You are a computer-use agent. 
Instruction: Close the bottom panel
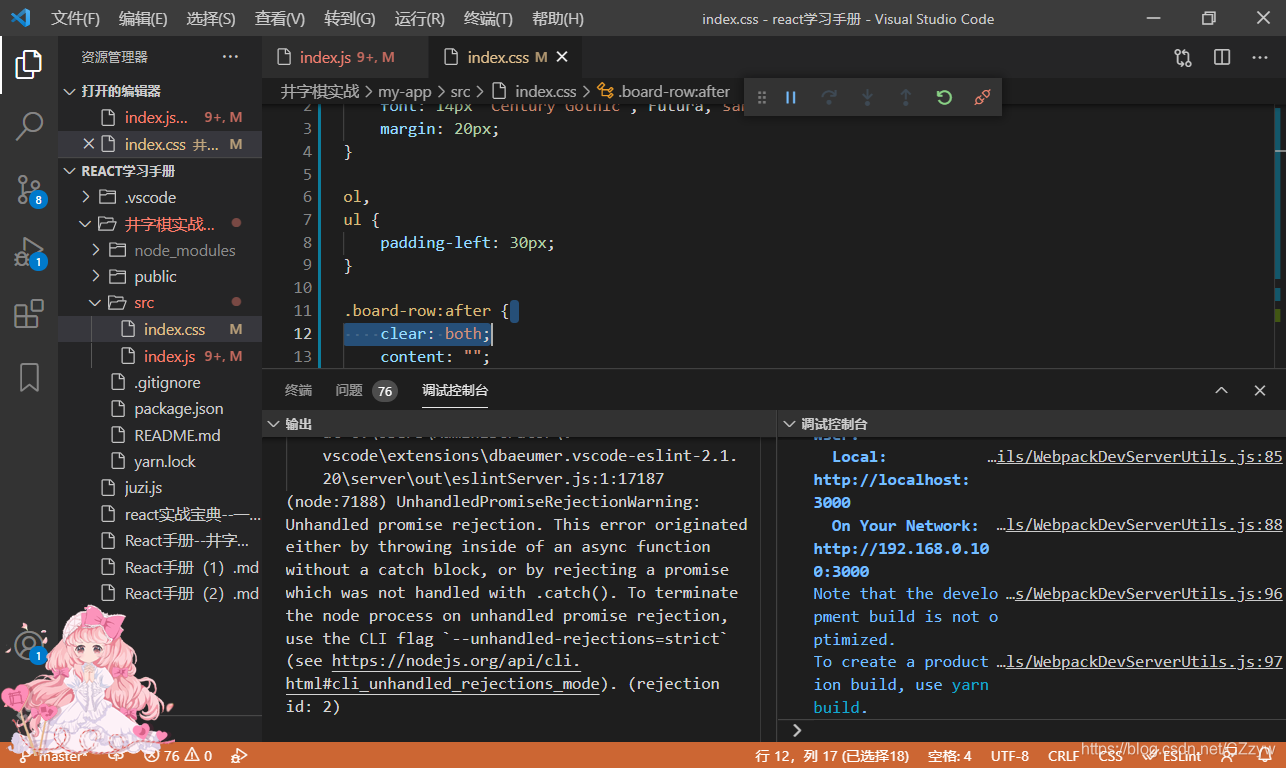click(1260, 391)
